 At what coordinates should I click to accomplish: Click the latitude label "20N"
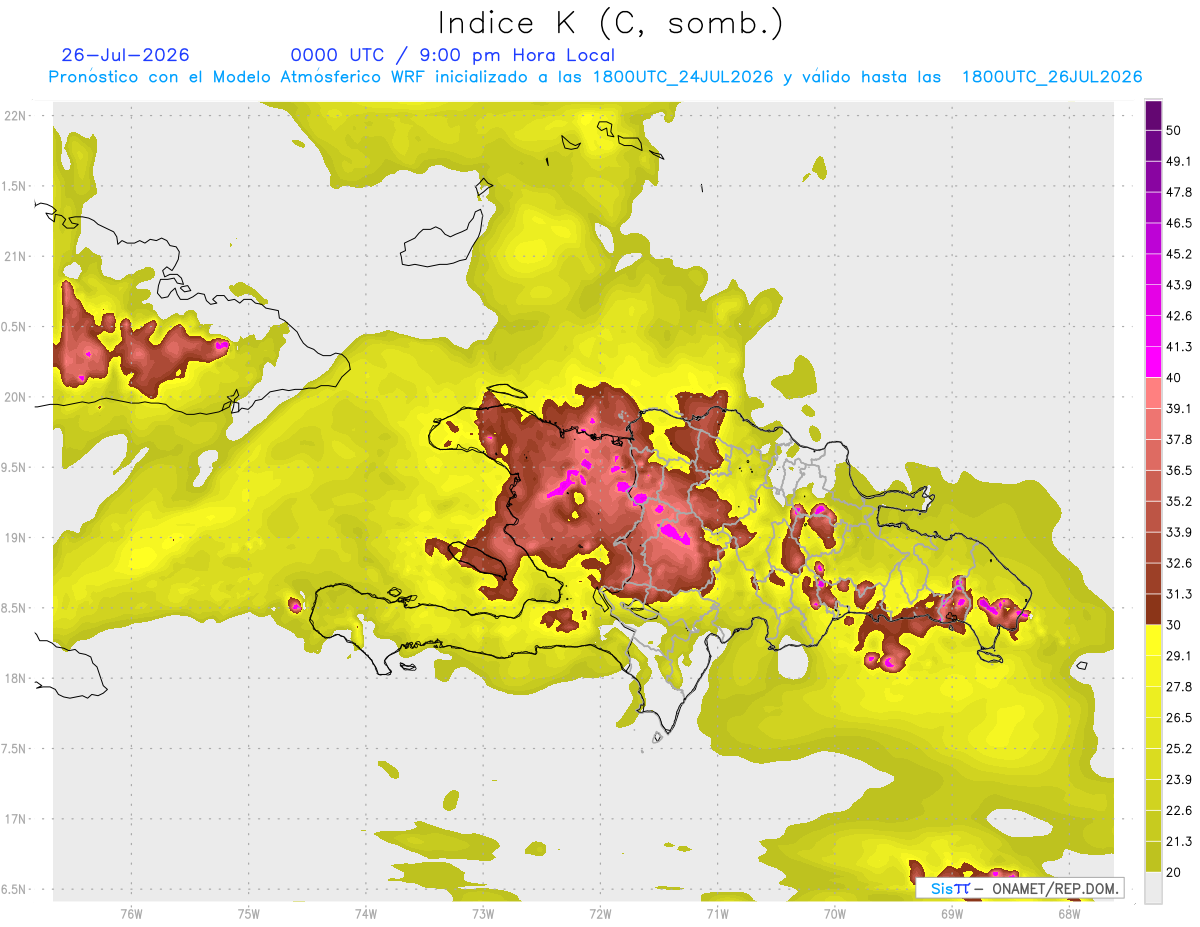(15, 397)
